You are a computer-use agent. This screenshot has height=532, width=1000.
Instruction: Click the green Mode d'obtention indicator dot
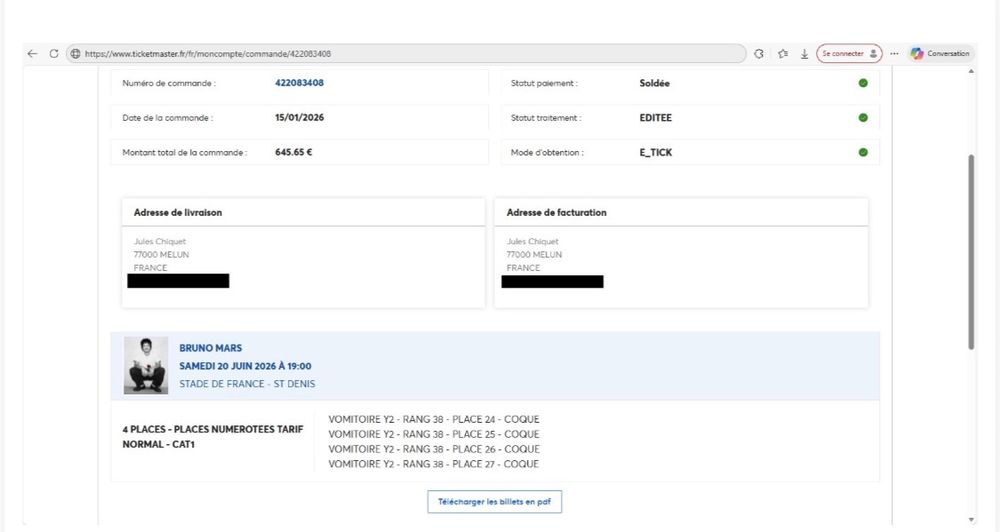click(863, 153)
